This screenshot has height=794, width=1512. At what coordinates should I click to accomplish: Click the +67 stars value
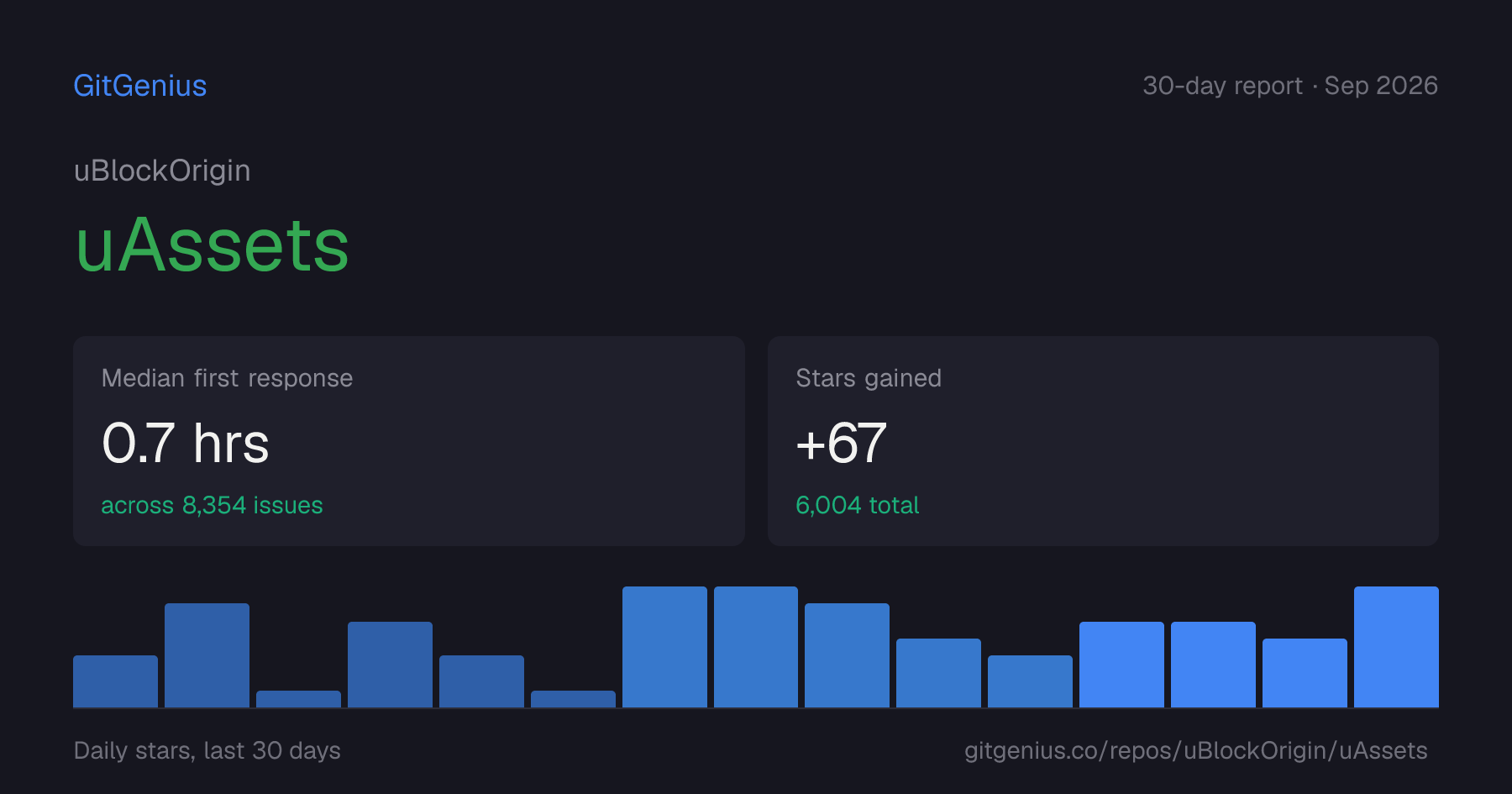(x=841, y=443)
